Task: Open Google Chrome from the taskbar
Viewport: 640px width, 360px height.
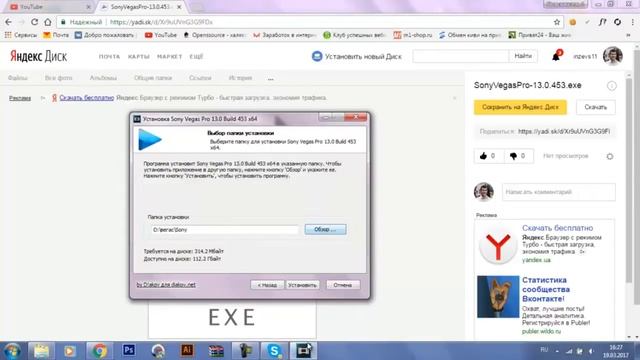Action: [x=99, y=351]
